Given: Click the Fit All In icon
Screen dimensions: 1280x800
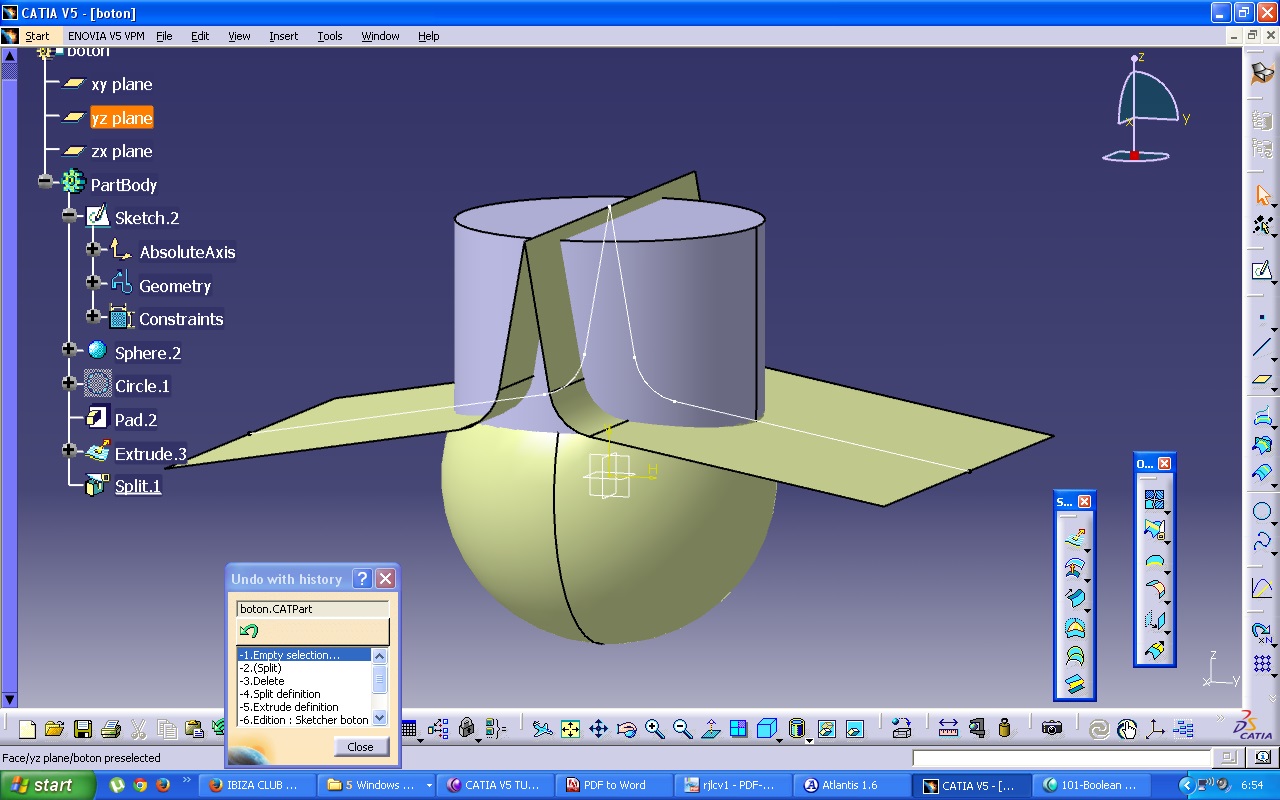Looking at the screenshot, I should click(570, 729).
